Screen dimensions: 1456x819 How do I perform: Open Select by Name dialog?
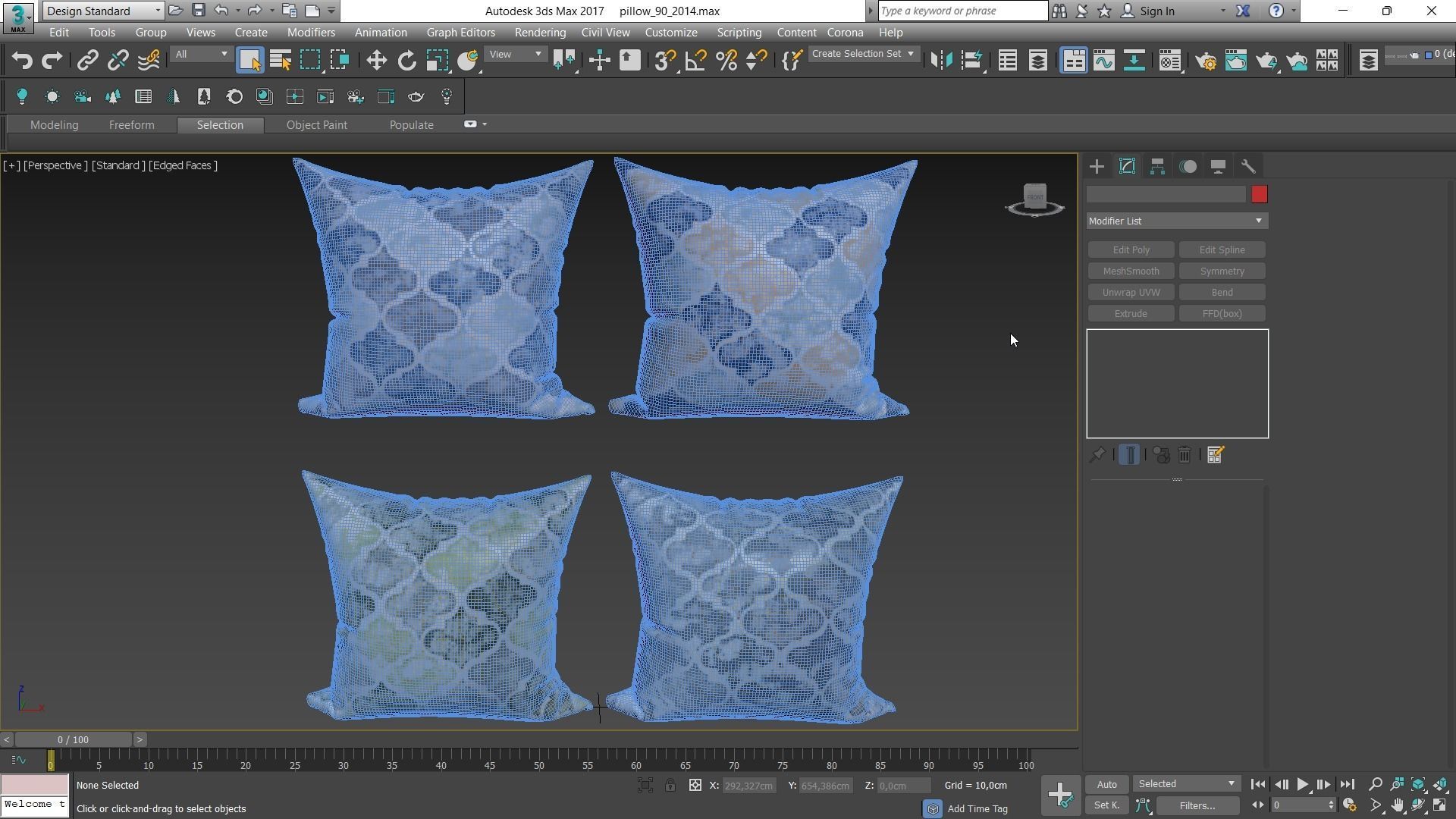[281, 61]
